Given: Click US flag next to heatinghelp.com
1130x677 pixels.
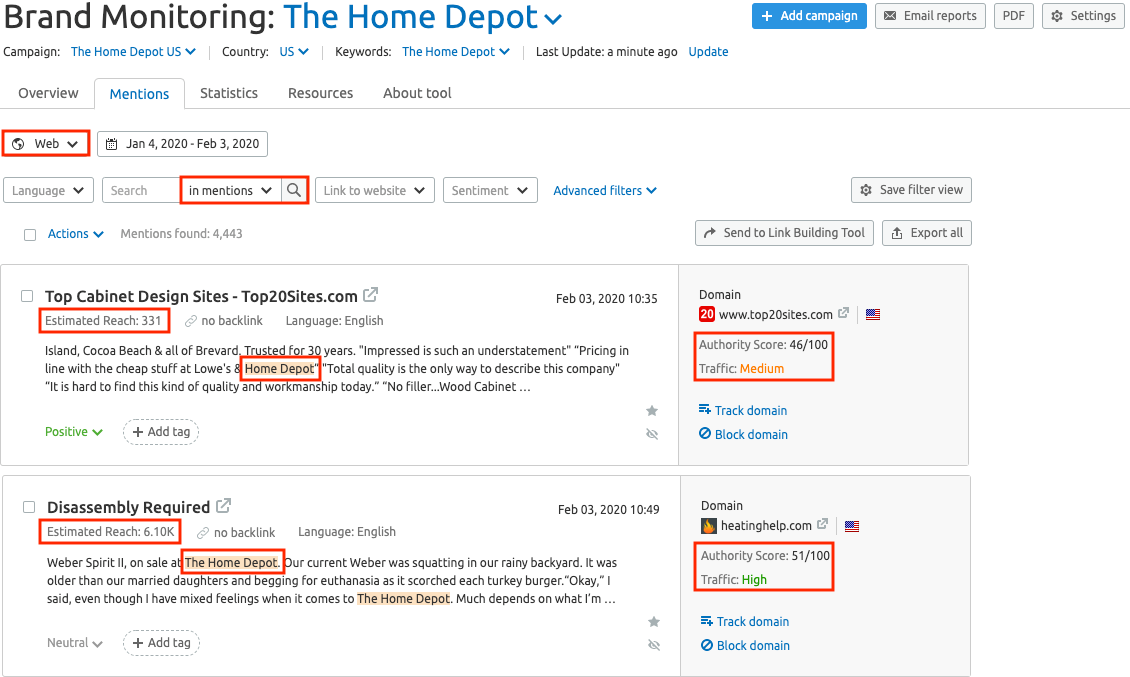Looking at the screenshot, I should pyautogui.click(x=852, y=526).
